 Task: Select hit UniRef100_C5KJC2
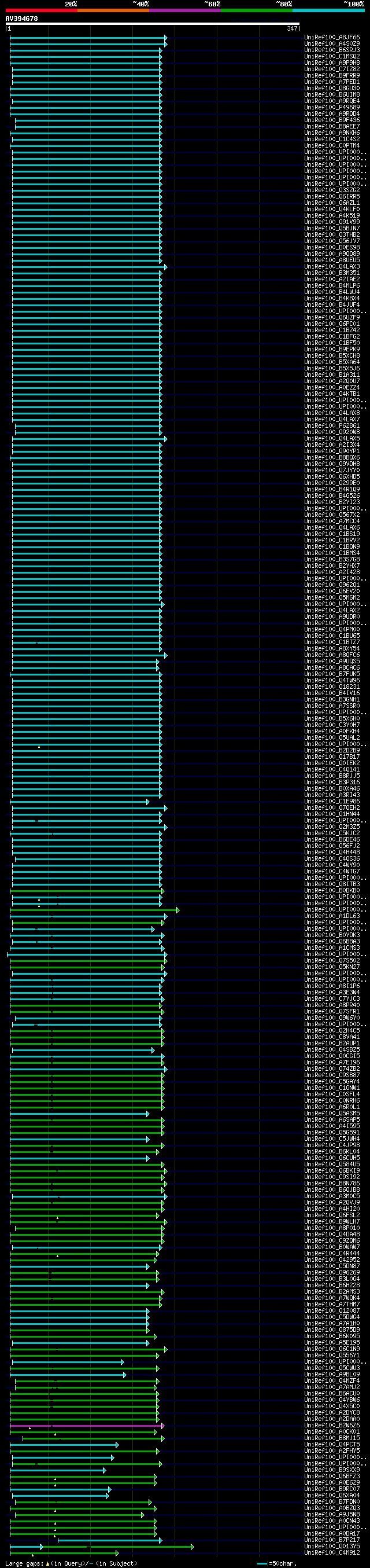point(332,833)
